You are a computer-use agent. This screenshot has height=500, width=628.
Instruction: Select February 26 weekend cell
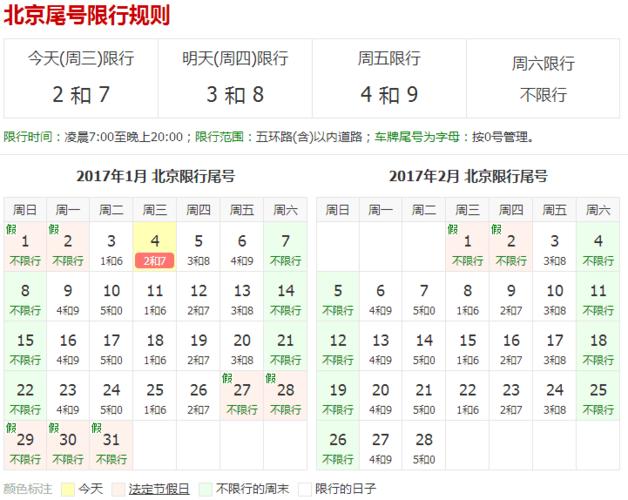click(338, 446)
